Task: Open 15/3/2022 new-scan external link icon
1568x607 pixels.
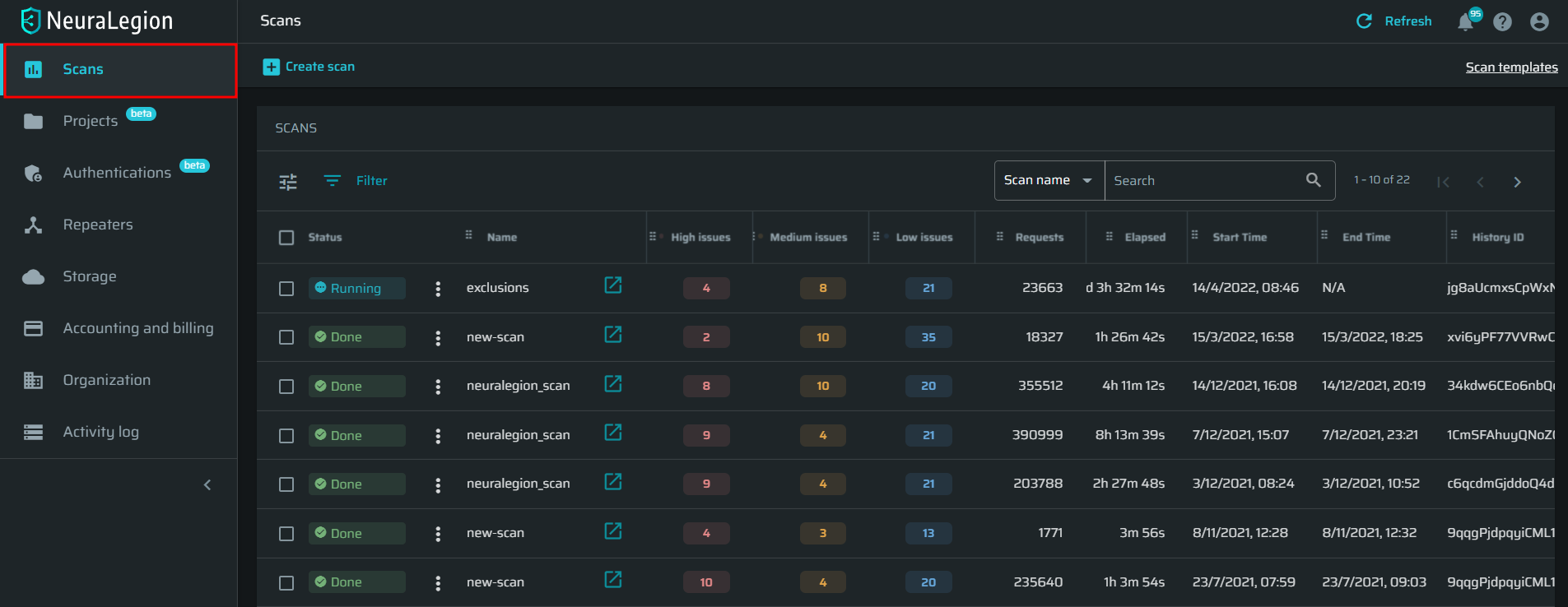Action: tap(613, 335)
